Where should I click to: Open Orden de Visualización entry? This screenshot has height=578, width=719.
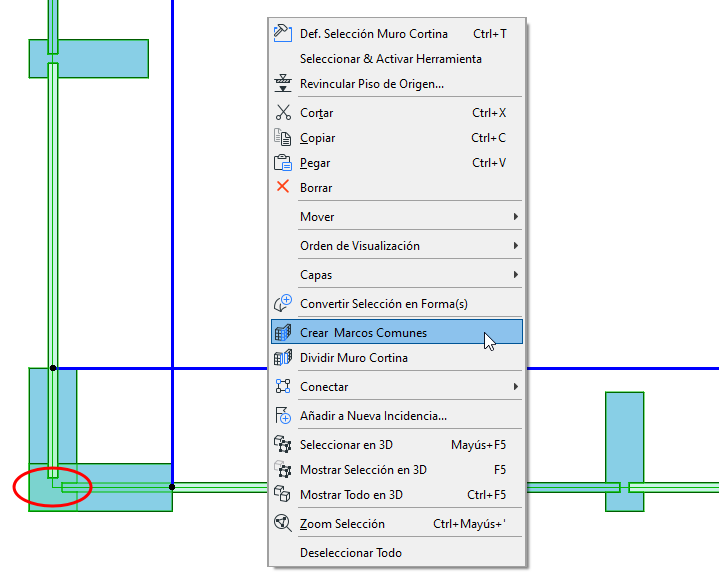(x=397, y=246)
